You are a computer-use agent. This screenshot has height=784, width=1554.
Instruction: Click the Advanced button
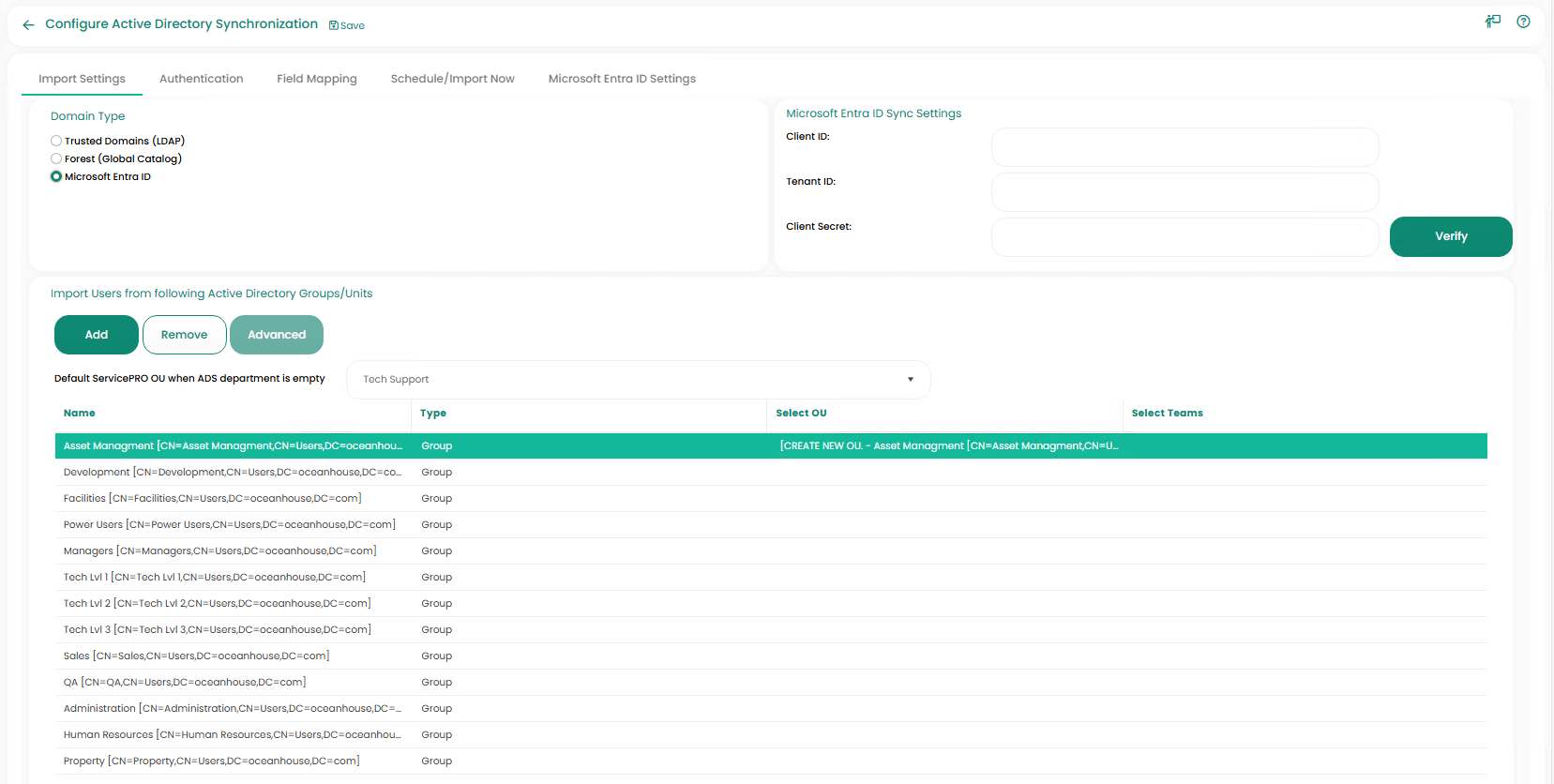pyautogui.click(x=277, y=335)
